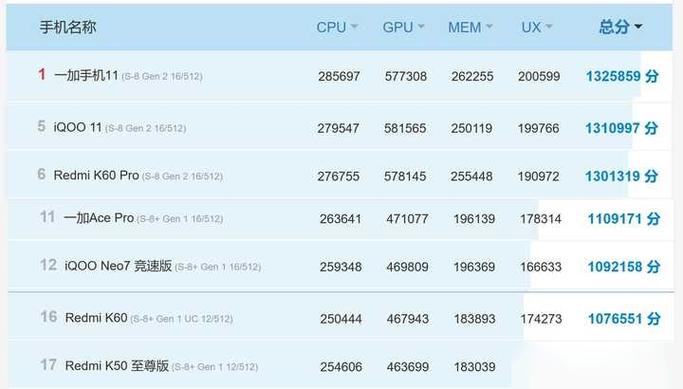The image size is (683, 389).
Task: Click total score 1325859 分
Action: [x=622, y=76]
